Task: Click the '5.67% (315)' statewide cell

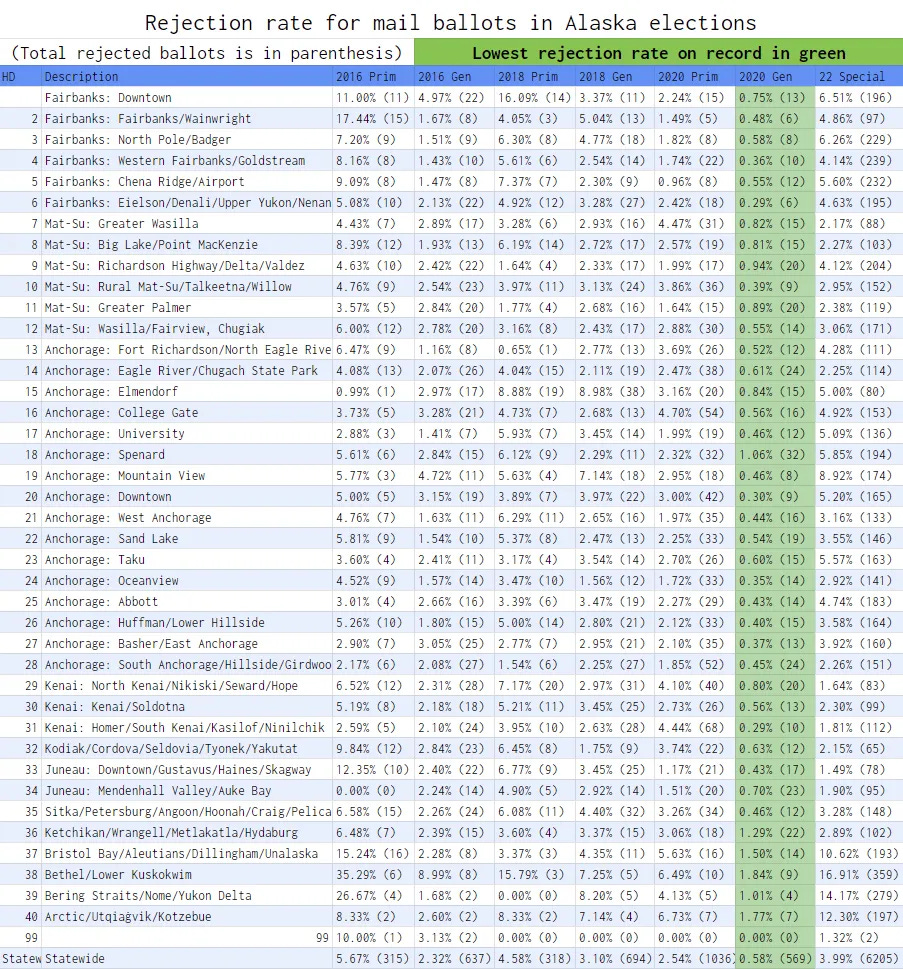Action: [373, 959]
